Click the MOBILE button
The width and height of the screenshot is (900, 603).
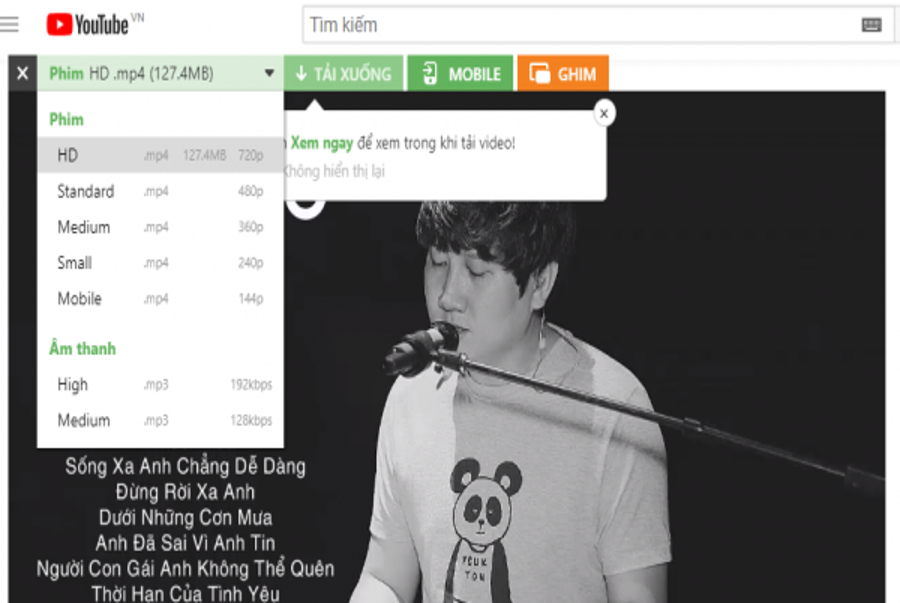click(x=460, y=74)
